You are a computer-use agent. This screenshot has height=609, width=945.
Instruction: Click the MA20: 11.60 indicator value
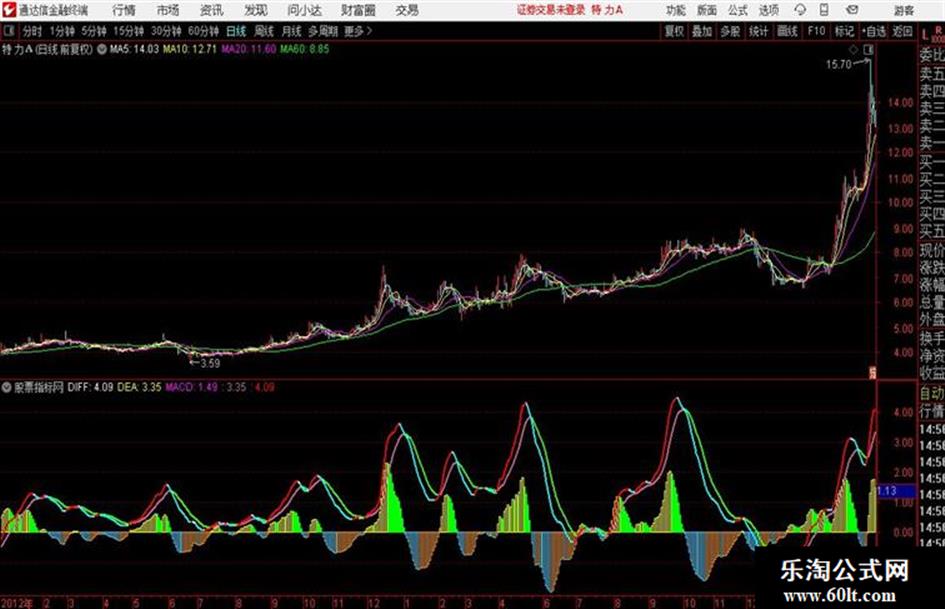click(249, 49)
